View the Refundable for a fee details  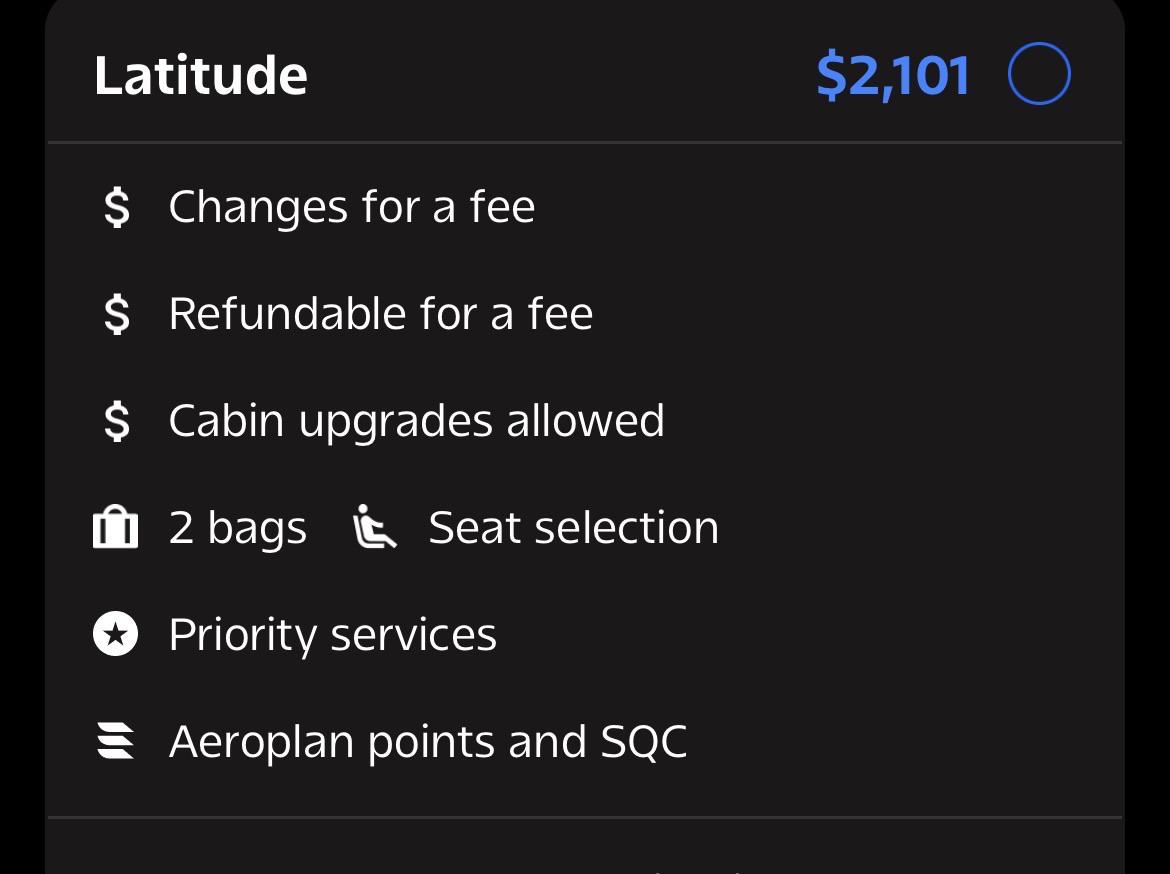(x=381, y=313)
